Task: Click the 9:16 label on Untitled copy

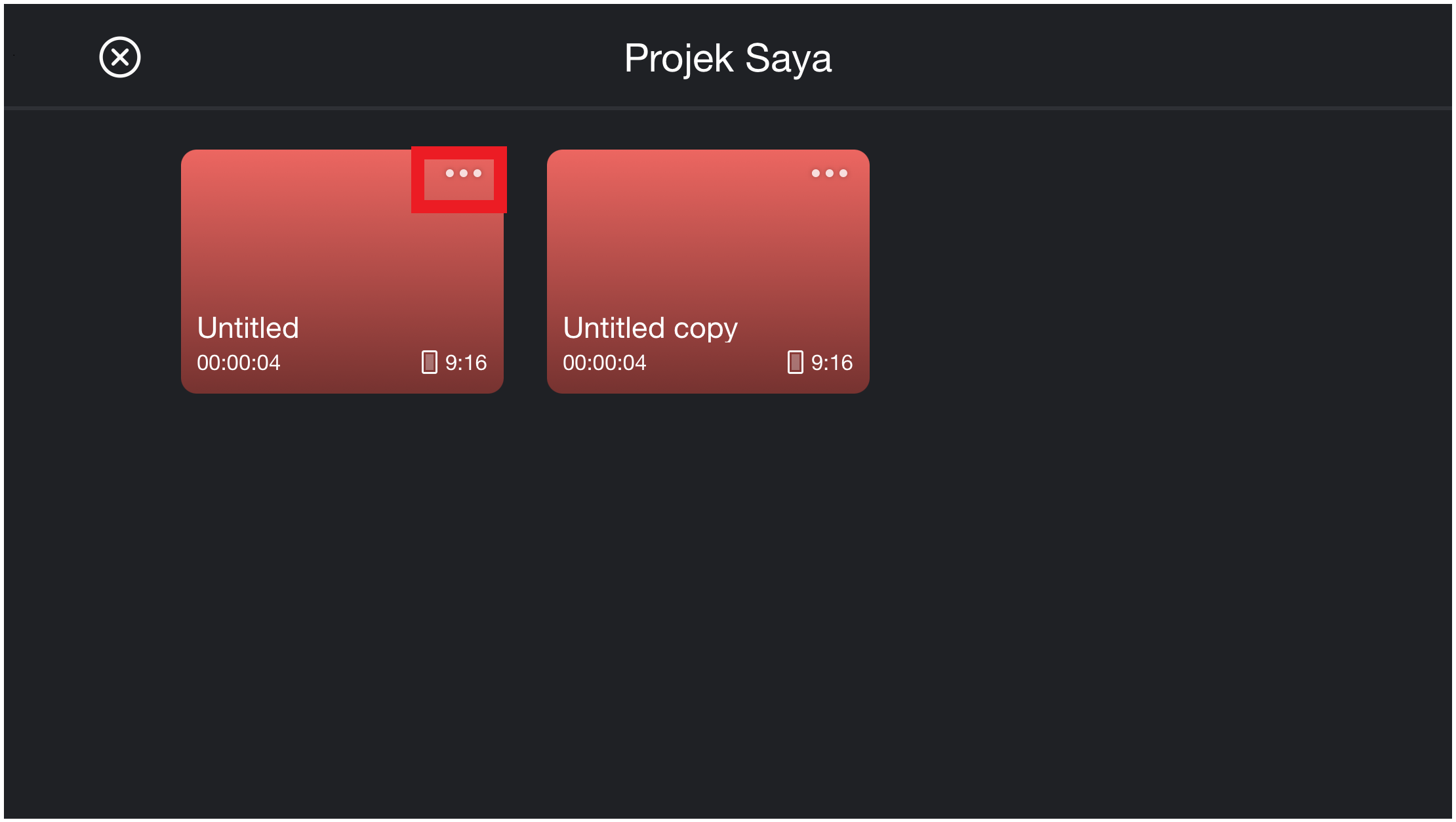Action: tap(832, 363)
